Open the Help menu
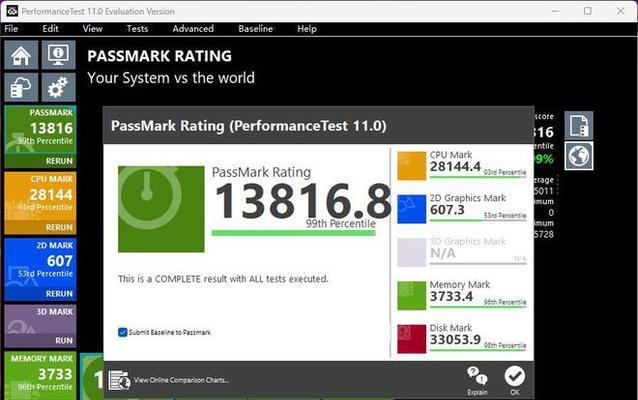 click(307, 28)
